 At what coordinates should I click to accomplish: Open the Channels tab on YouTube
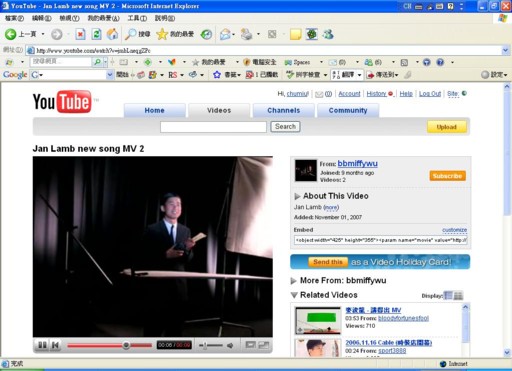point(284,110)
